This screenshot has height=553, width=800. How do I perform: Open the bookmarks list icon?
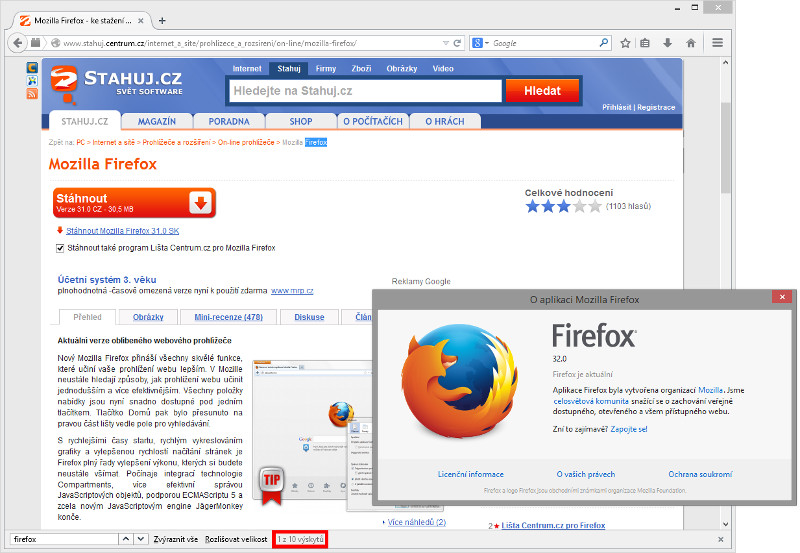click(645, 43)
